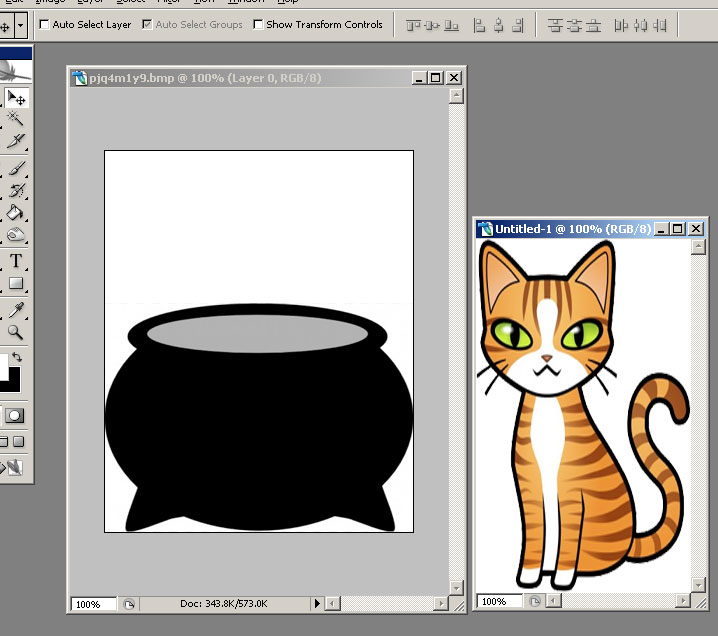718x636 pixels.
Task: Click the cat image in Untitled-1 canvas
Action: pos(582,414)
